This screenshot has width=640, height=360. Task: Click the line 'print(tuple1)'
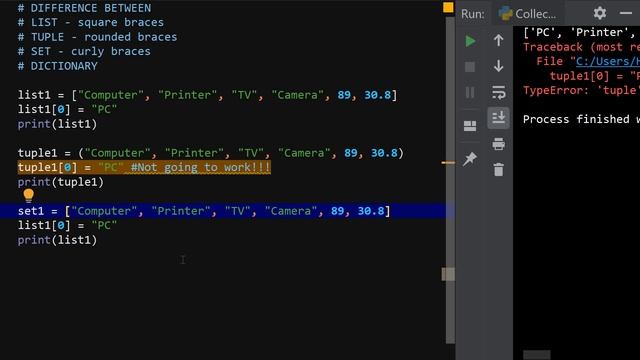pyautogui.click(x=60, y=182)
